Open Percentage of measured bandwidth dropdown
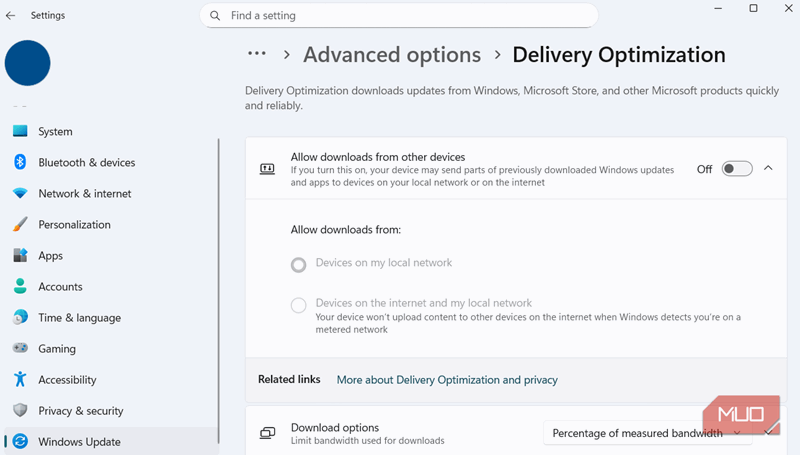 (648, 433)
